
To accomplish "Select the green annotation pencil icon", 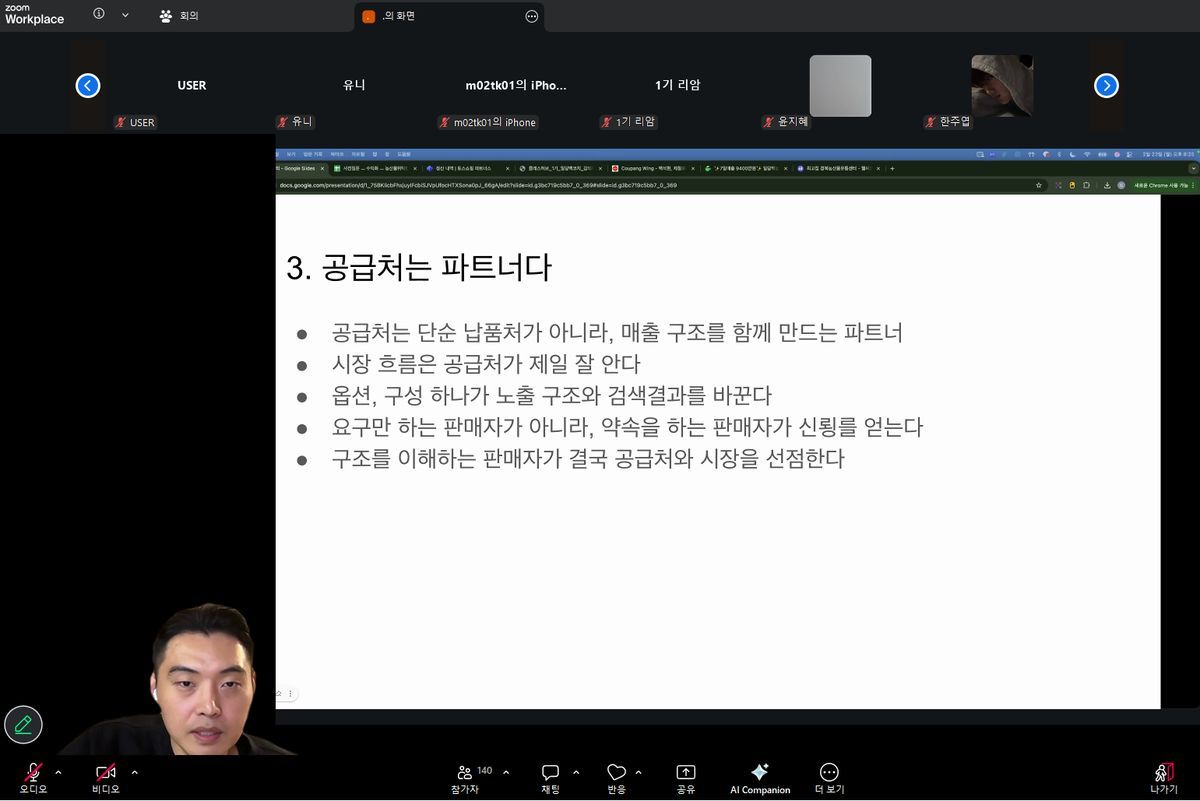I will pyautogui.click(x=23, y=724).
